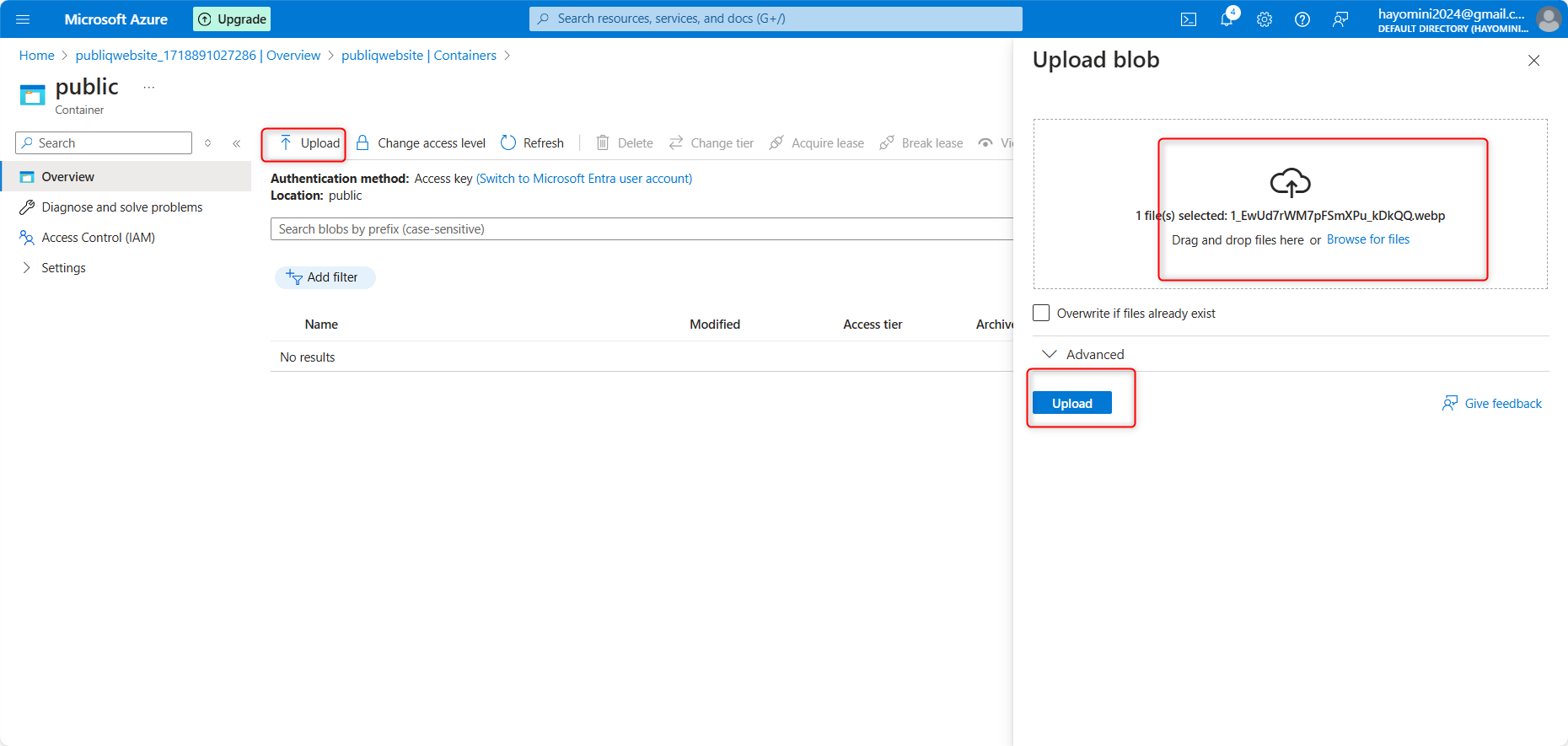Viewport: 1568px width, 746px height.
Task: Open the account avatar menu
Action: coord(1549,19)
